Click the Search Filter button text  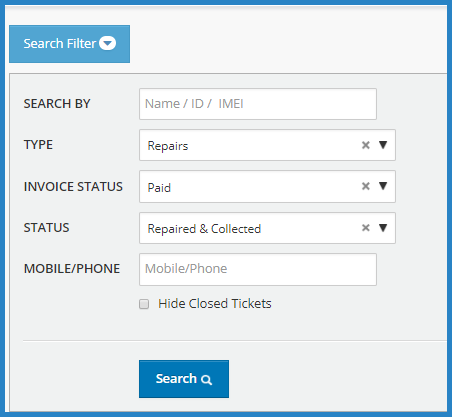(x=60, y=43)
